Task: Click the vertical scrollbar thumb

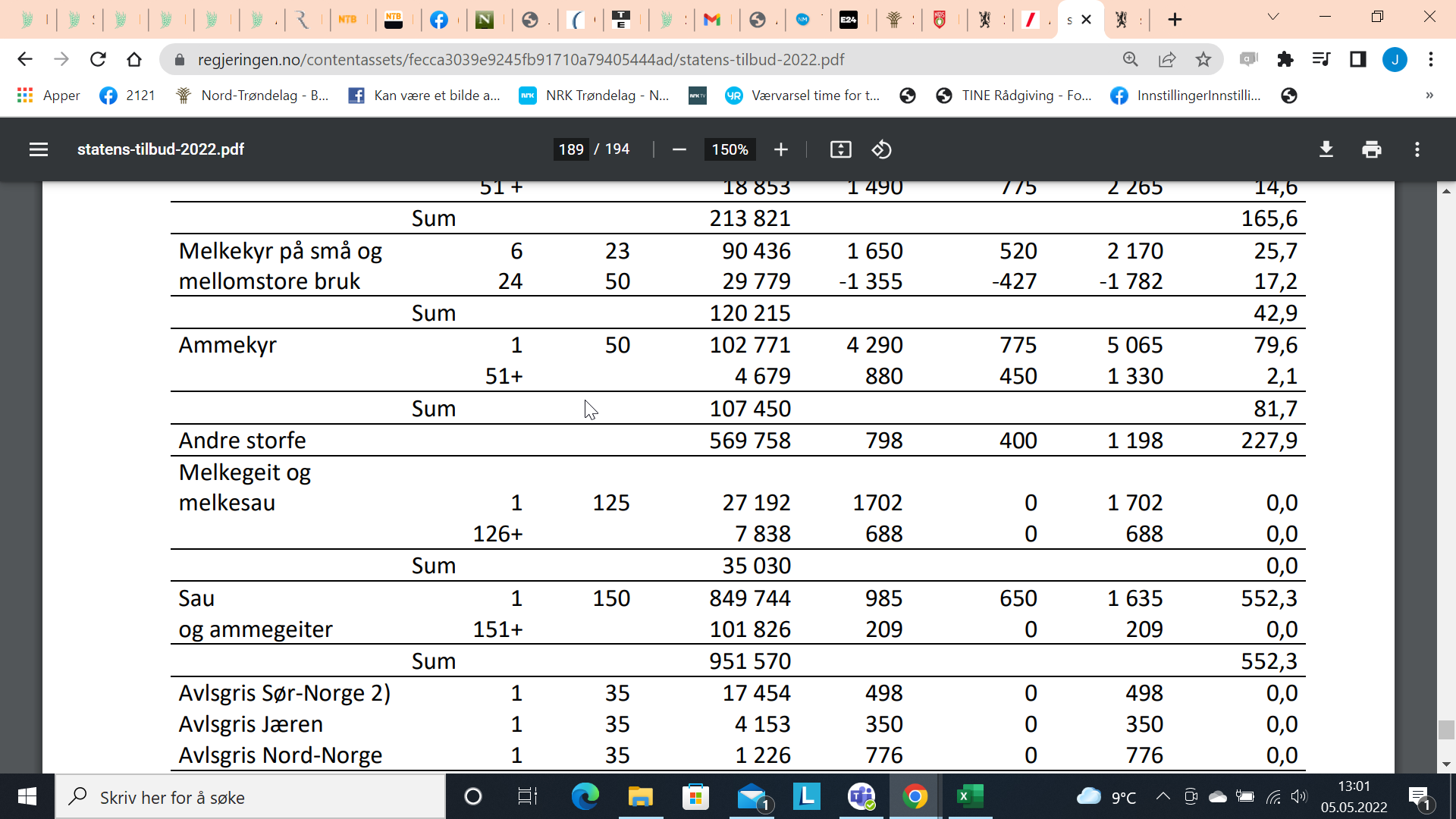Action: tap(1446, 730)
